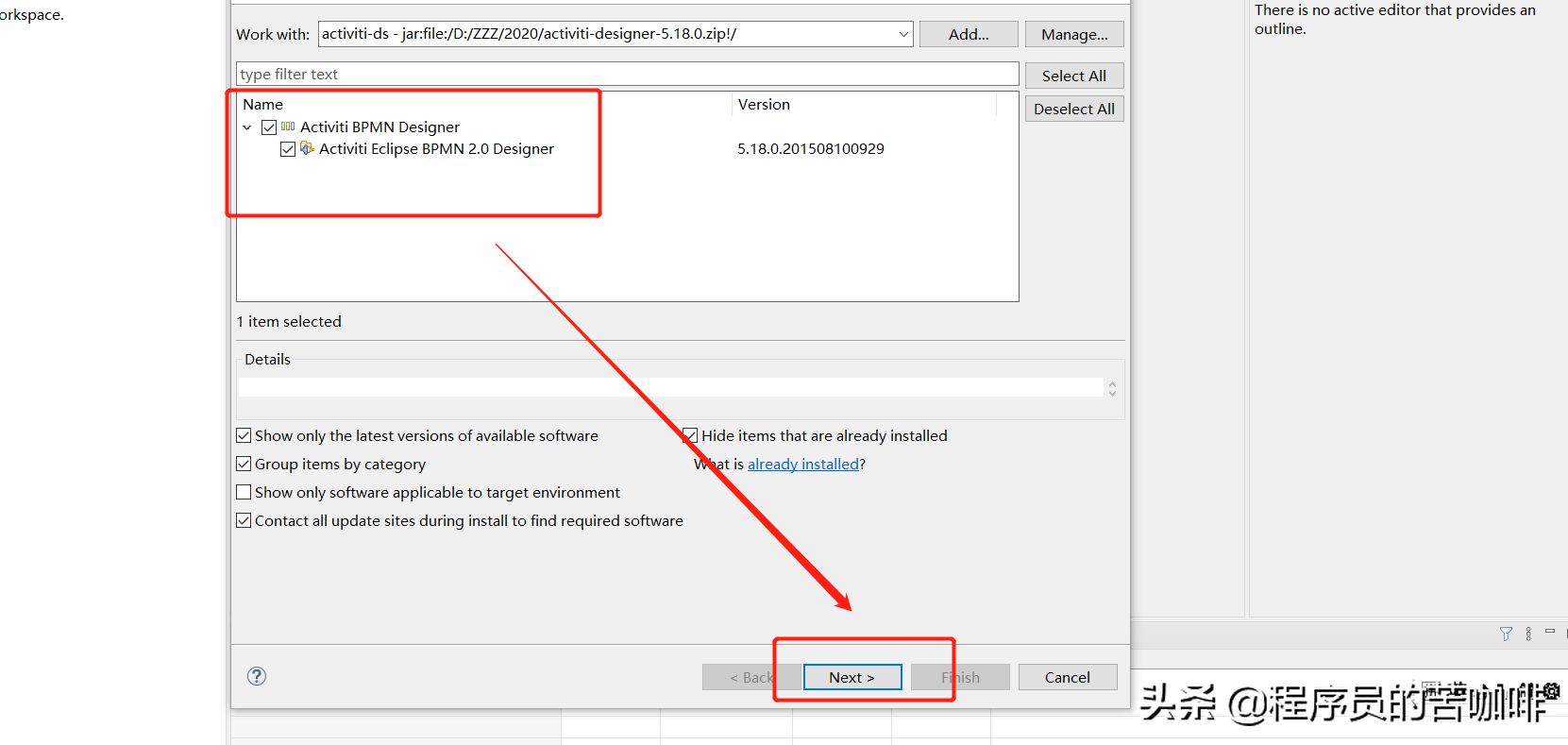Click the Details text box

coord(670,388)
